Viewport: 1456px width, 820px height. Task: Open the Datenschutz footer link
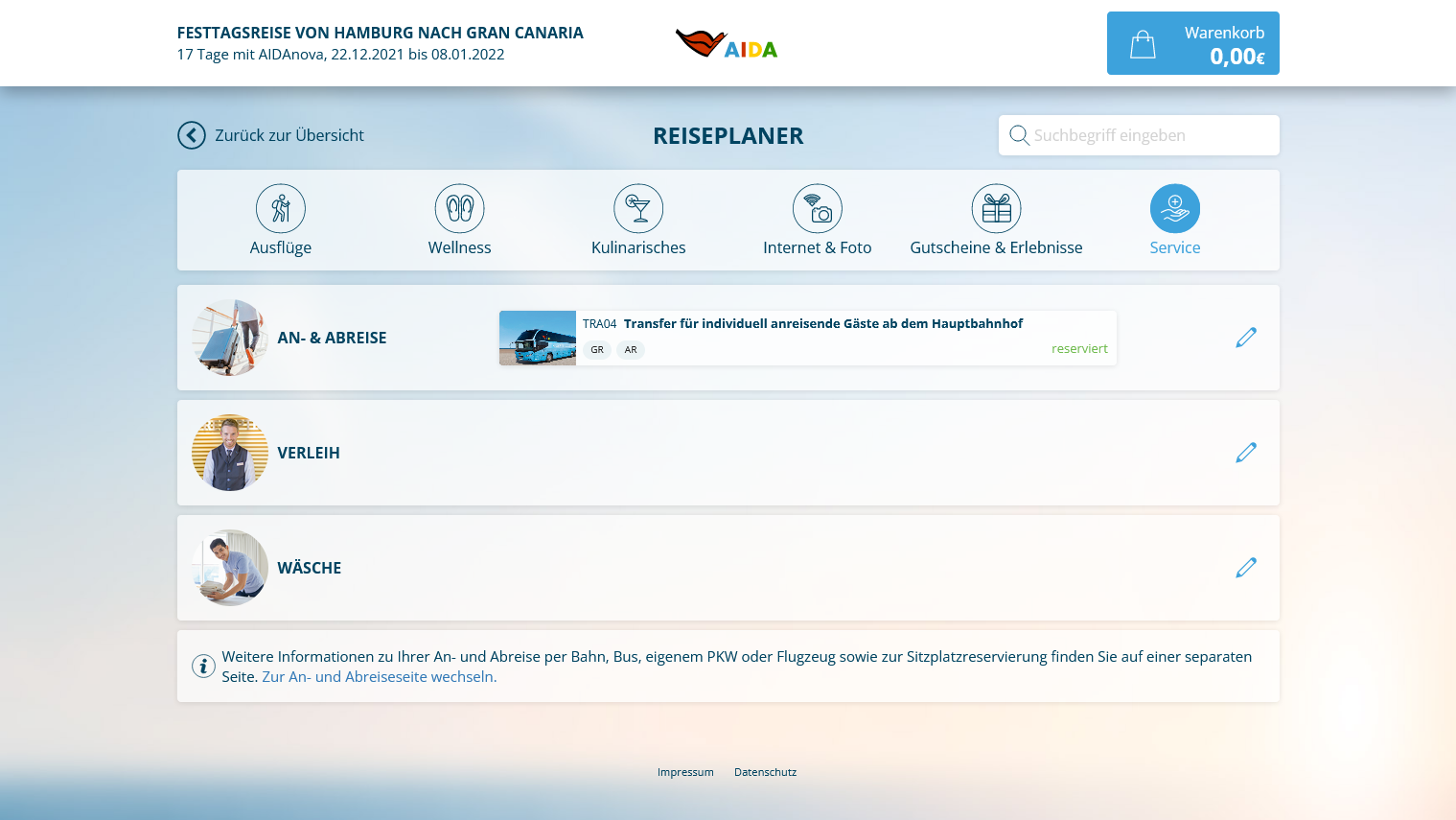(765, 772)
